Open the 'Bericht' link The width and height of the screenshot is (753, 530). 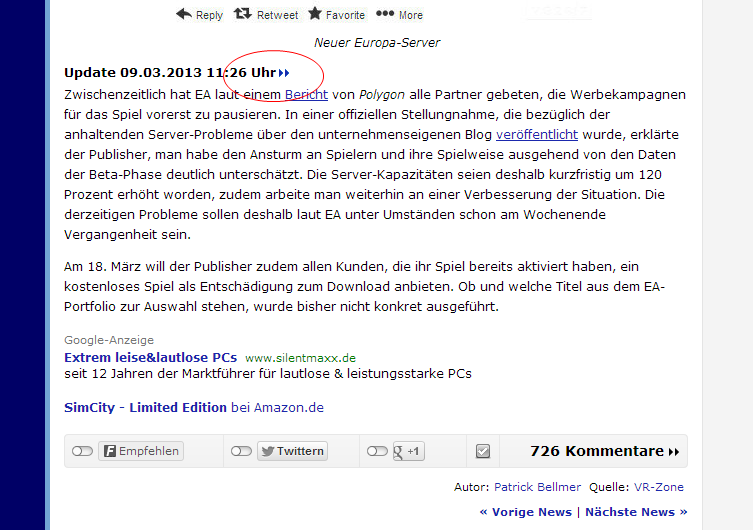point(306,95)
